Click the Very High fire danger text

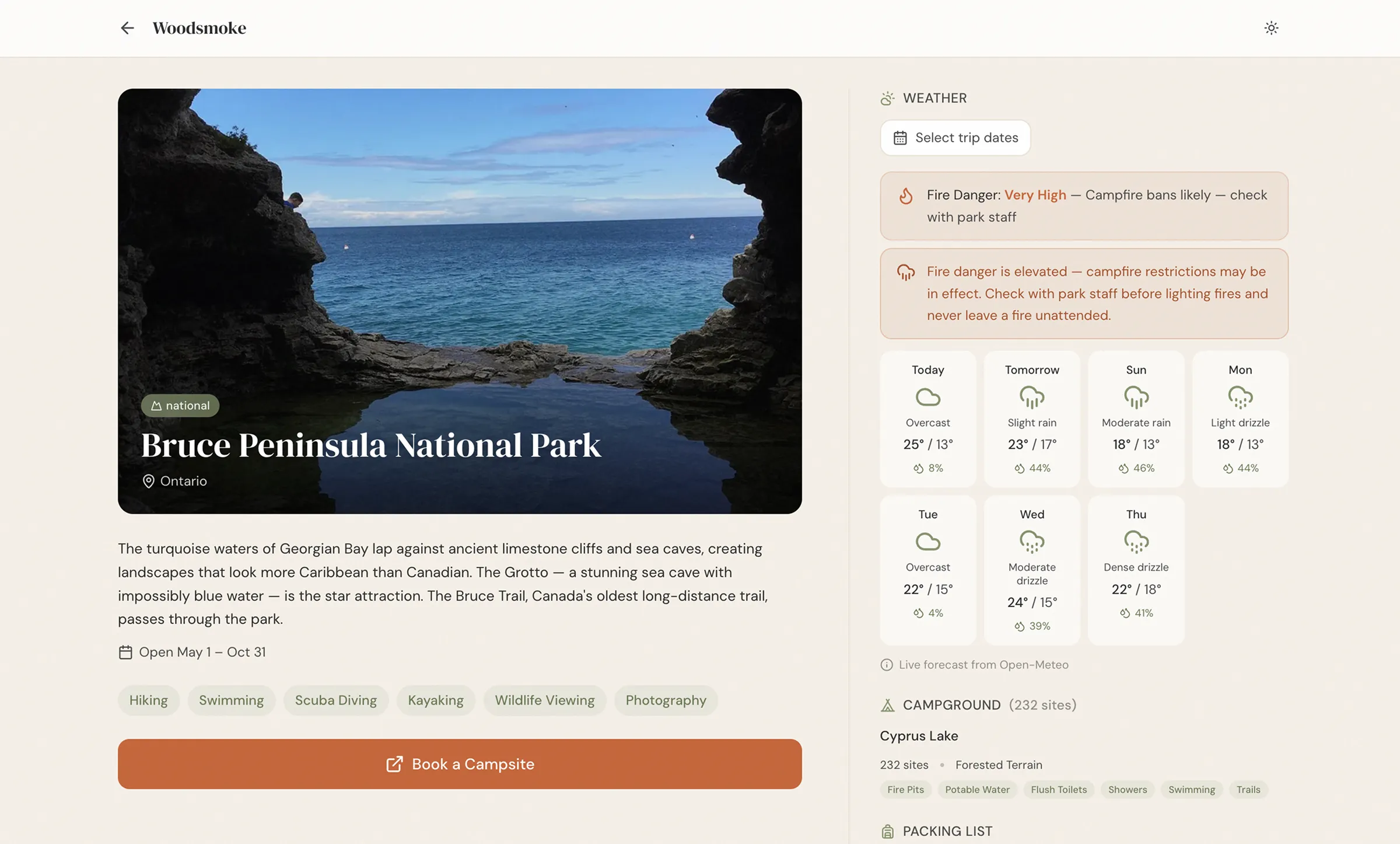point(1035,195)
